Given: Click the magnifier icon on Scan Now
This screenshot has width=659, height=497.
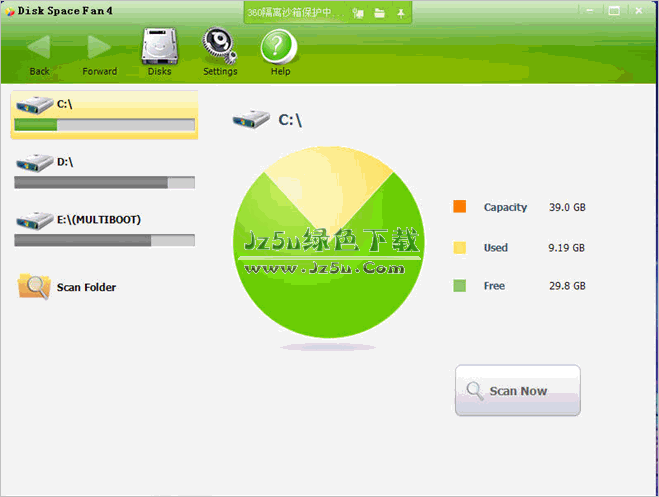Looking at the screenshot, I should pyautogui.click(x=475, y=390).
